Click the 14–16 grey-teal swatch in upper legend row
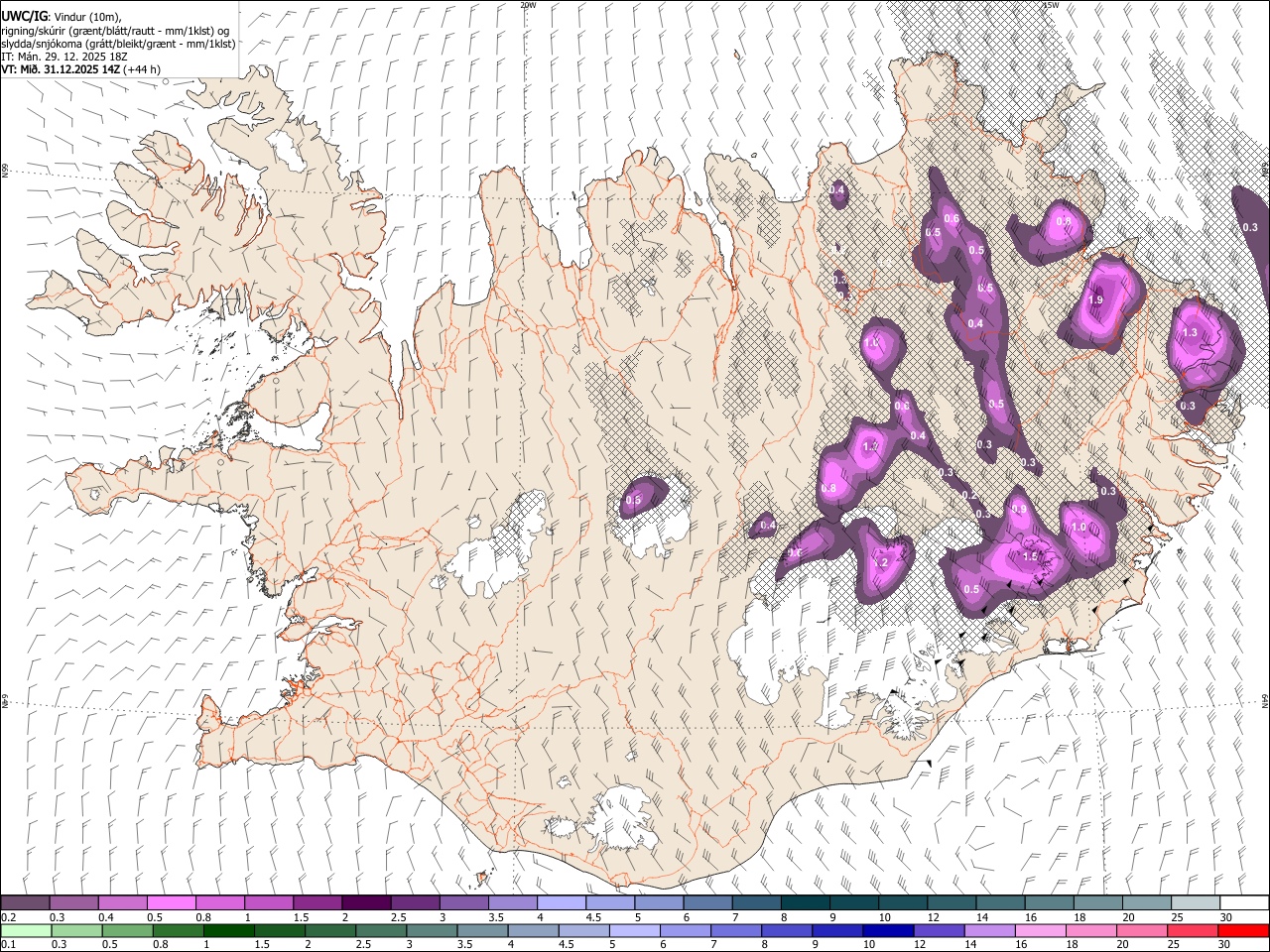1270x952 pixels. click(1001, 902)
